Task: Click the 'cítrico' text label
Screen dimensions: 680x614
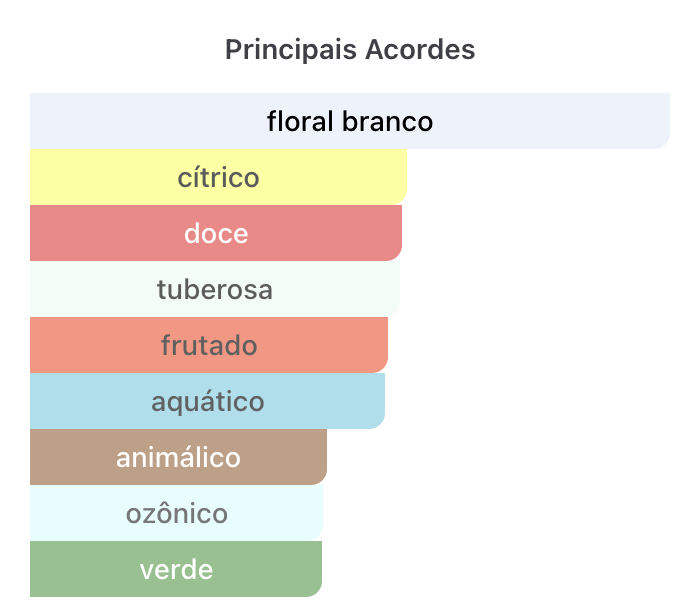Action: point(219,177)
